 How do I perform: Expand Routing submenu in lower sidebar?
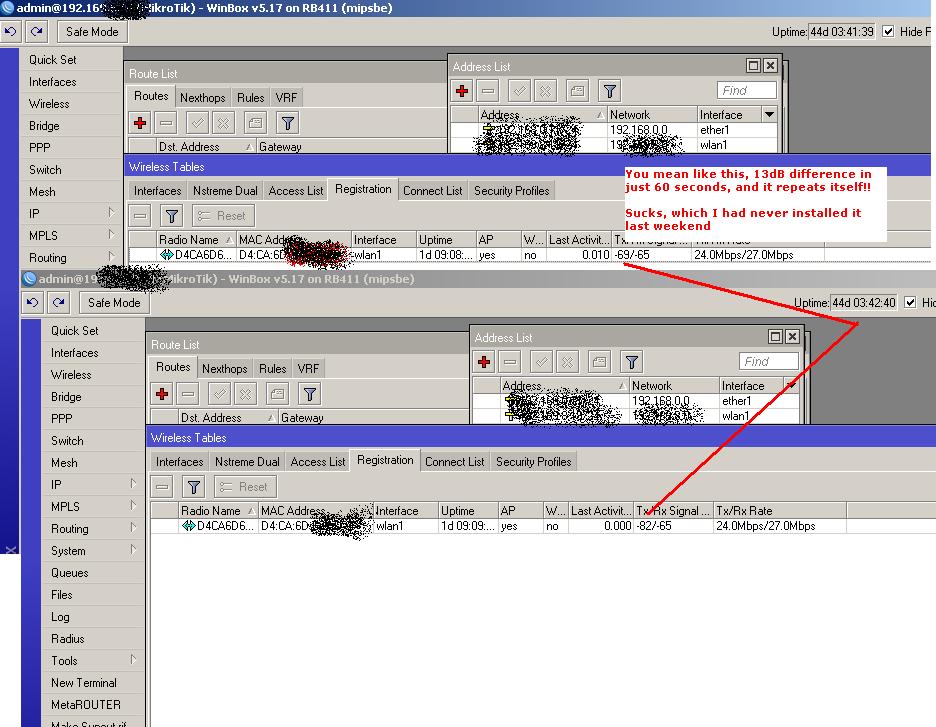pyautogui.click(x=133, y=528)
